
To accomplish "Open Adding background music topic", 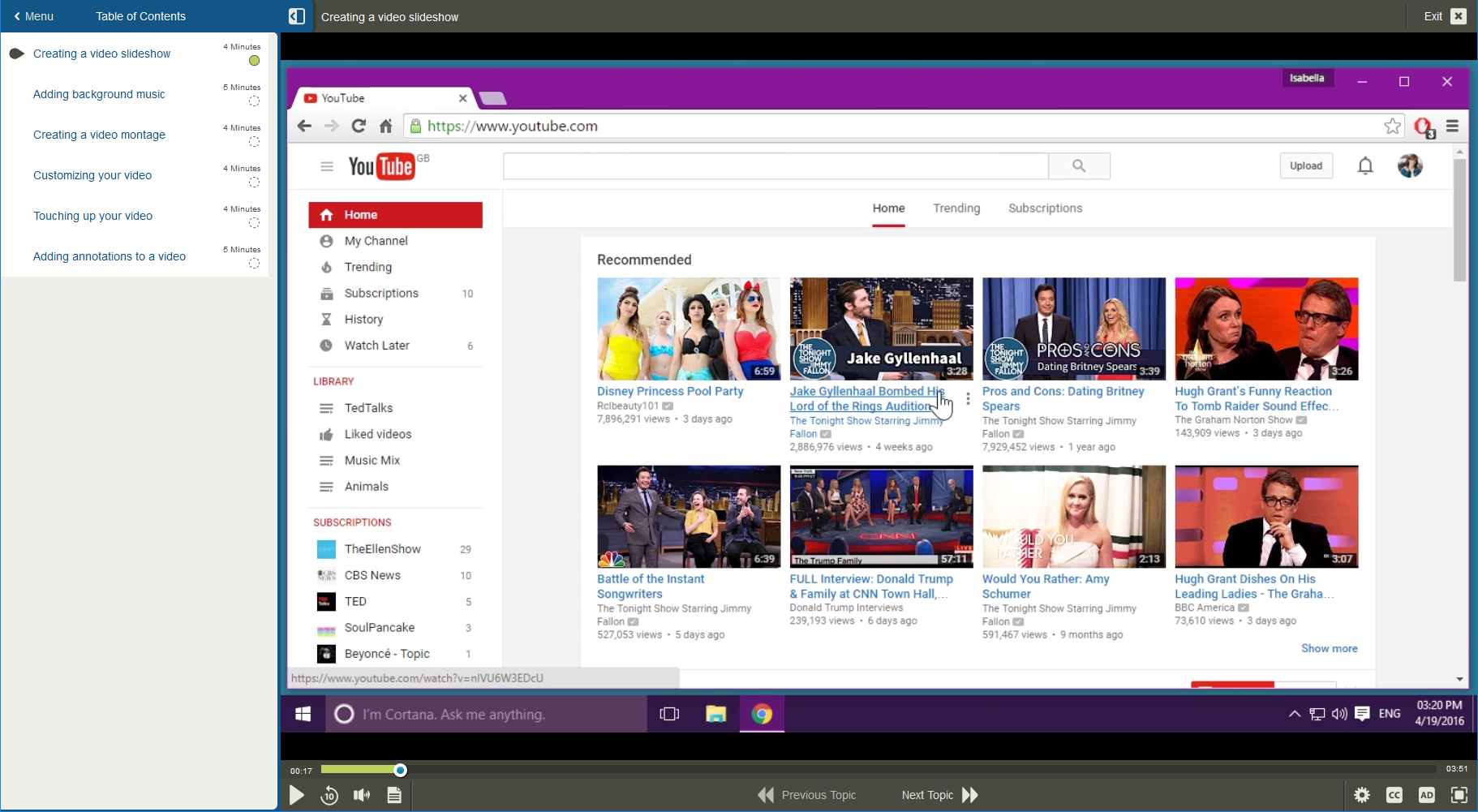I will click(x=99, y=94).
